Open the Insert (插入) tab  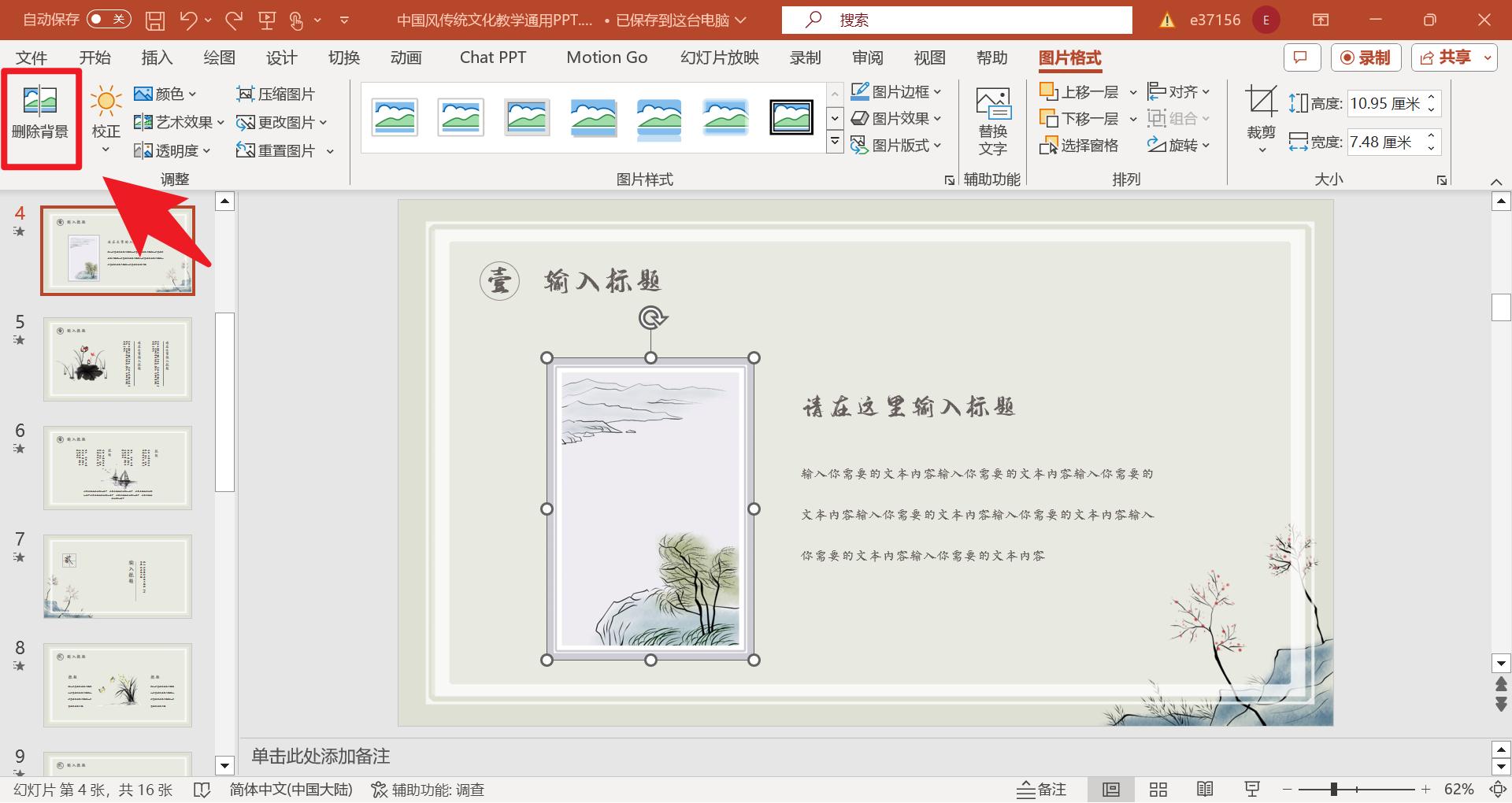157,57
